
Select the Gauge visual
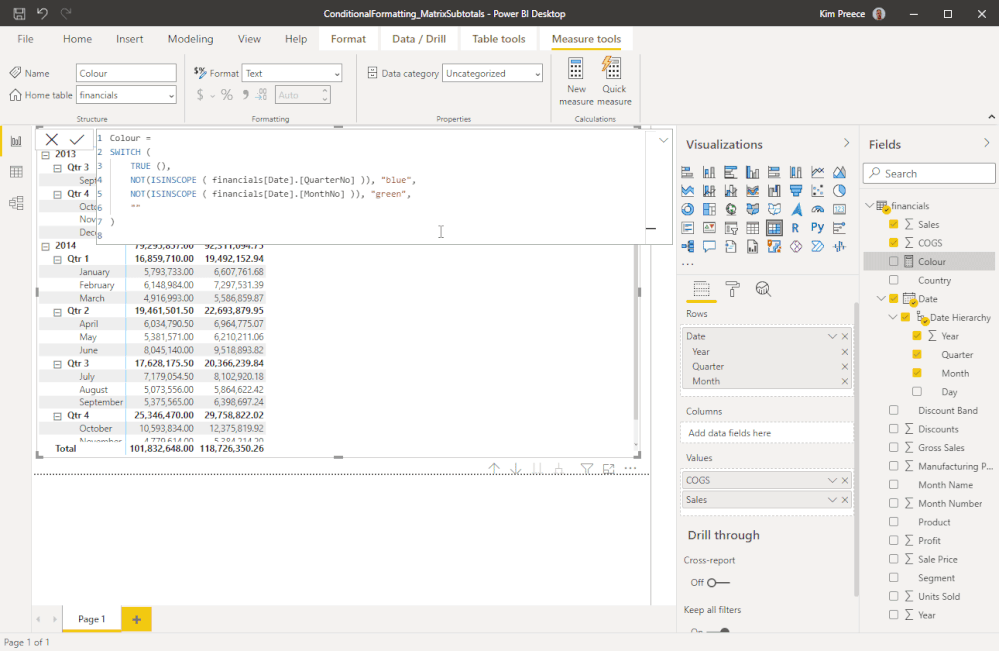[817, 209]
